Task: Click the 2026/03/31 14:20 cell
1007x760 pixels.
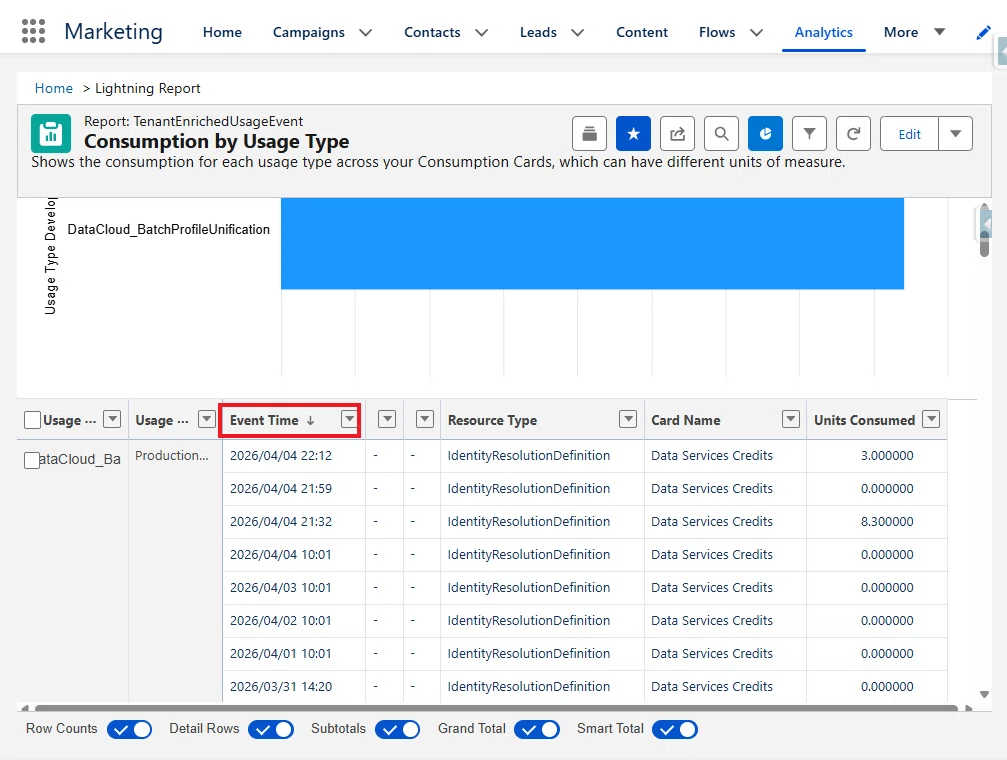Action: click(x=281, y=686)
